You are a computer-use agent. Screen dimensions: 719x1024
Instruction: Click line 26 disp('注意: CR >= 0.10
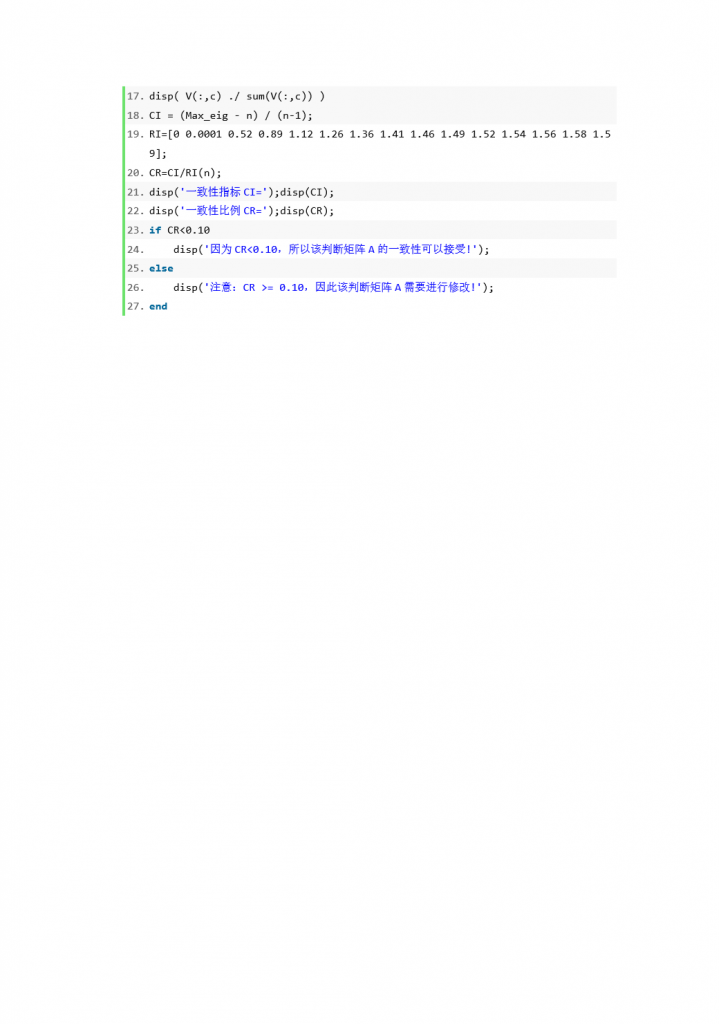tap(333, 287)
